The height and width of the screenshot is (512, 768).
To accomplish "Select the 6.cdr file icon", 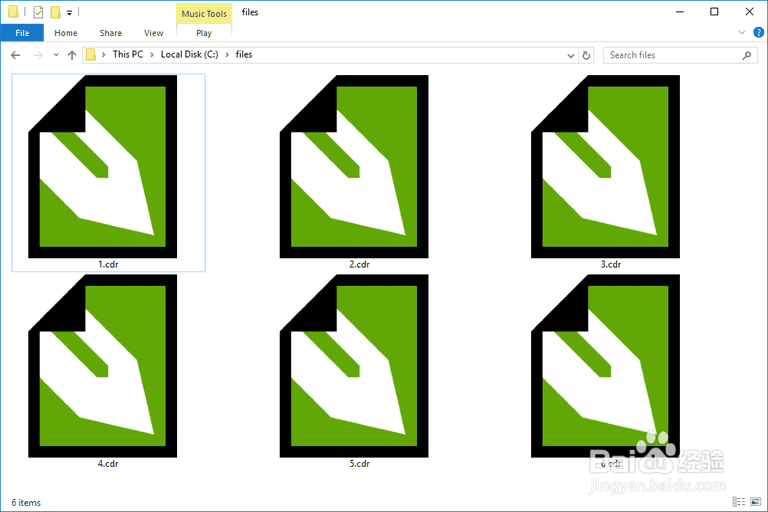I will [x=605, y=366].
